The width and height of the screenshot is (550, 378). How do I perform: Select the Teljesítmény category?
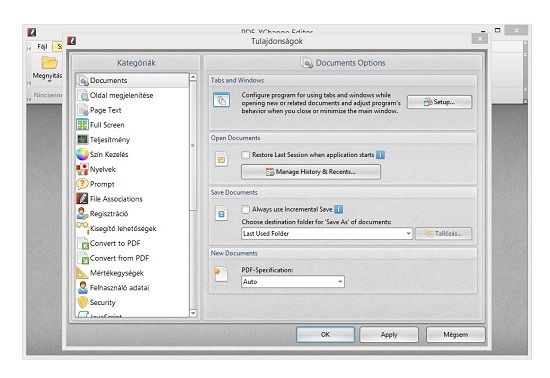[x=132, y=140]
